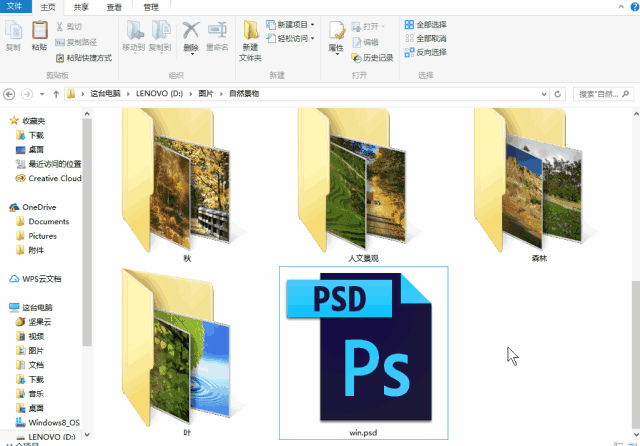
Task: Click 粘贴快捷方式 (Paste shortcut)
Action: (x=84, y=58)
